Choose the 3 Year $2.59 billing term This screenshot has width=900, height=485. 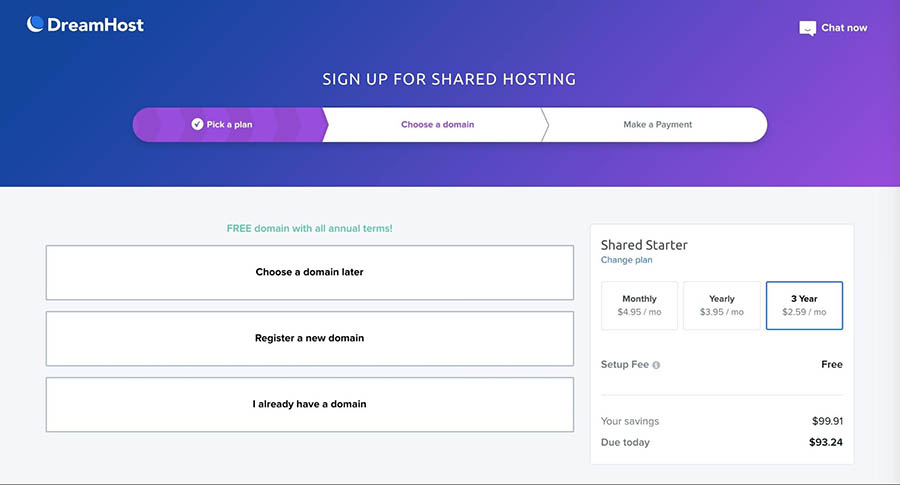click(x=804, y=305)
